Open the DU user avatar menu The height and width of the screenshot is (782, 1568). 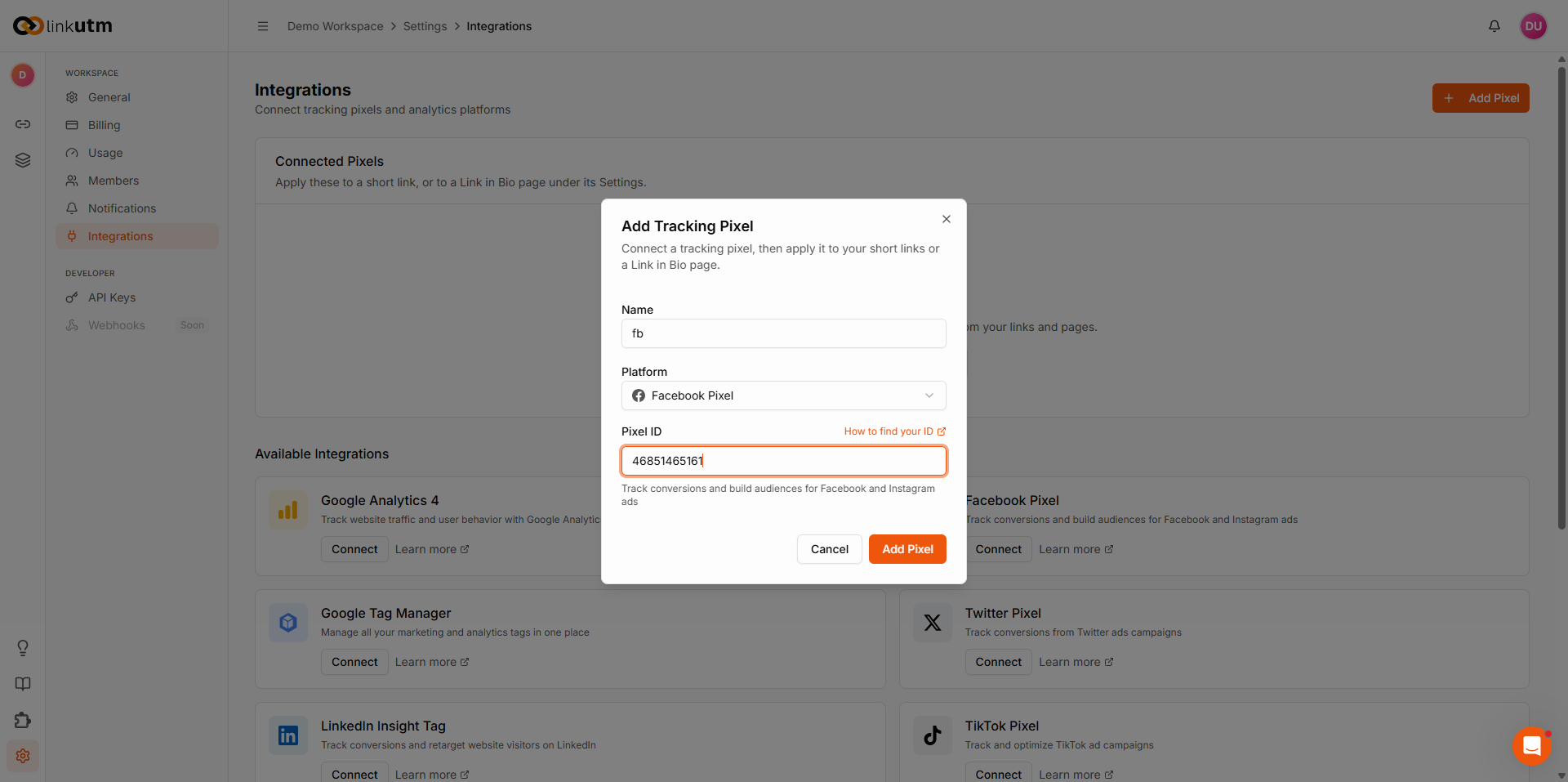(1534, 26)
